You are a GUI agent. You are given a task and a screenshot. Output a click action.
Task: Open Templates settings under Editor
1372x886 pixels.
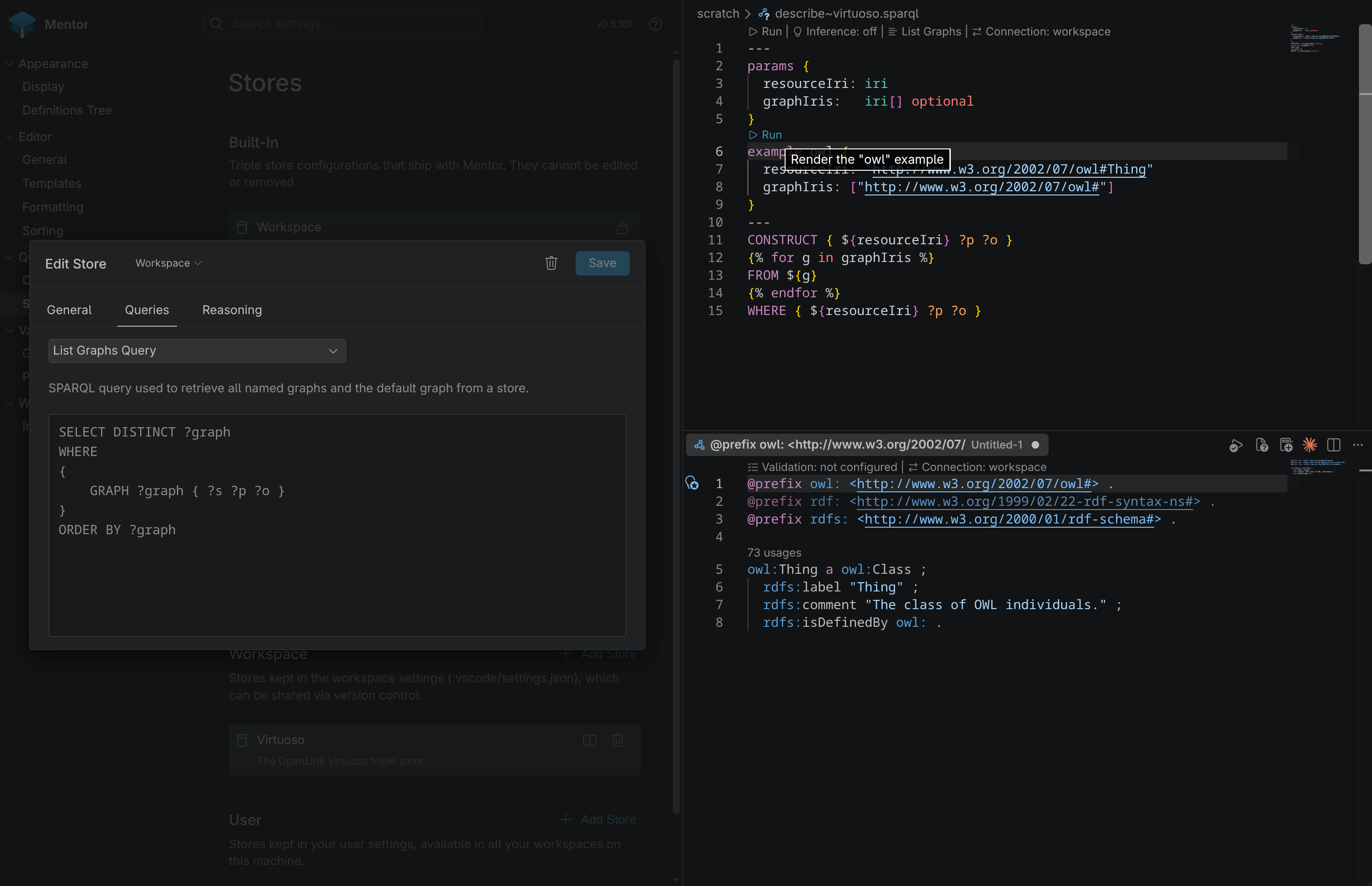point(52,183)
